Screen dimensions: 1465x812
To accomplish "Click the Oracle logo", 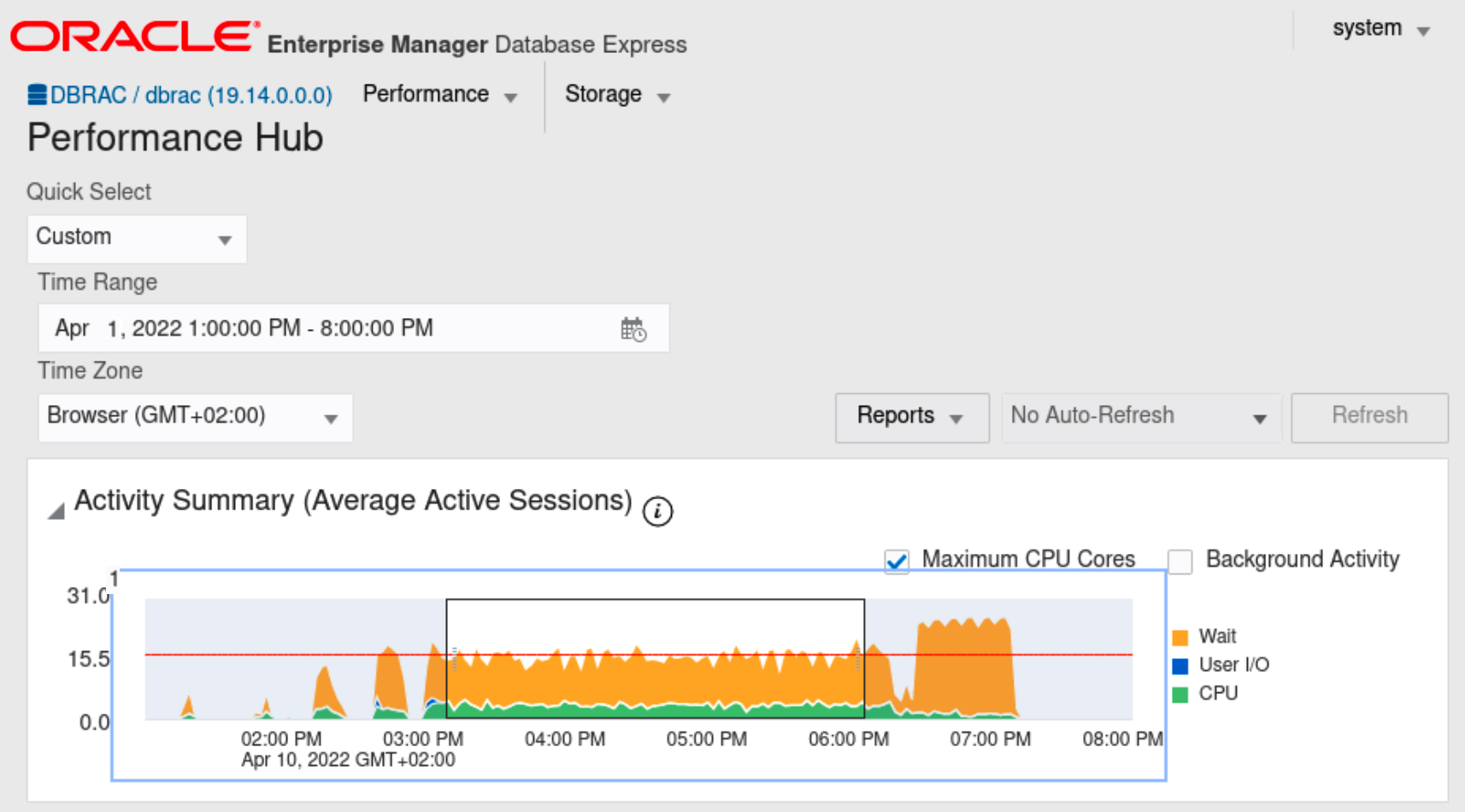I will tap(135, 37).
